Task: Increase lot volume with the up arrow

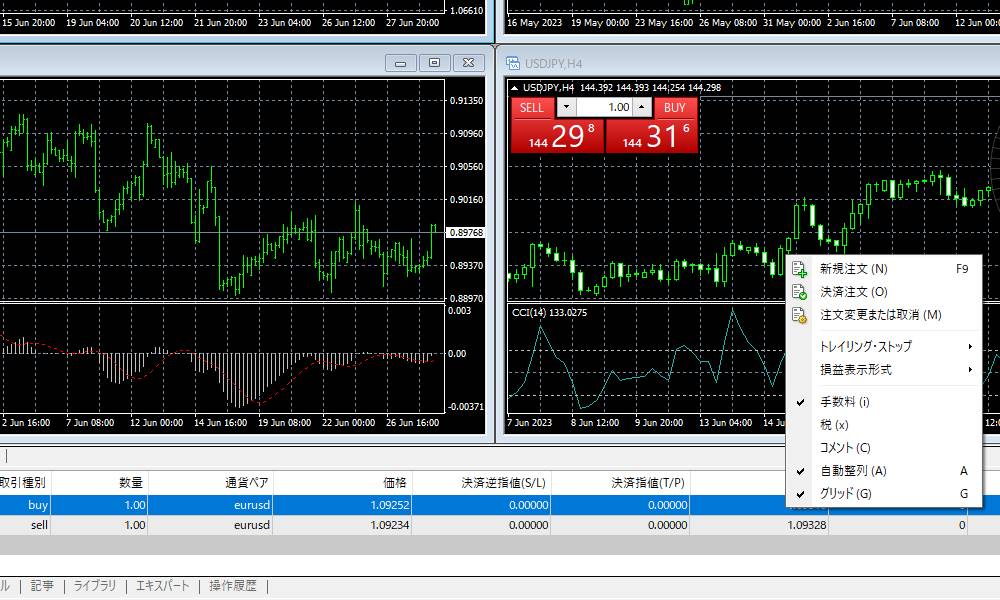Action: pos(642,107)
